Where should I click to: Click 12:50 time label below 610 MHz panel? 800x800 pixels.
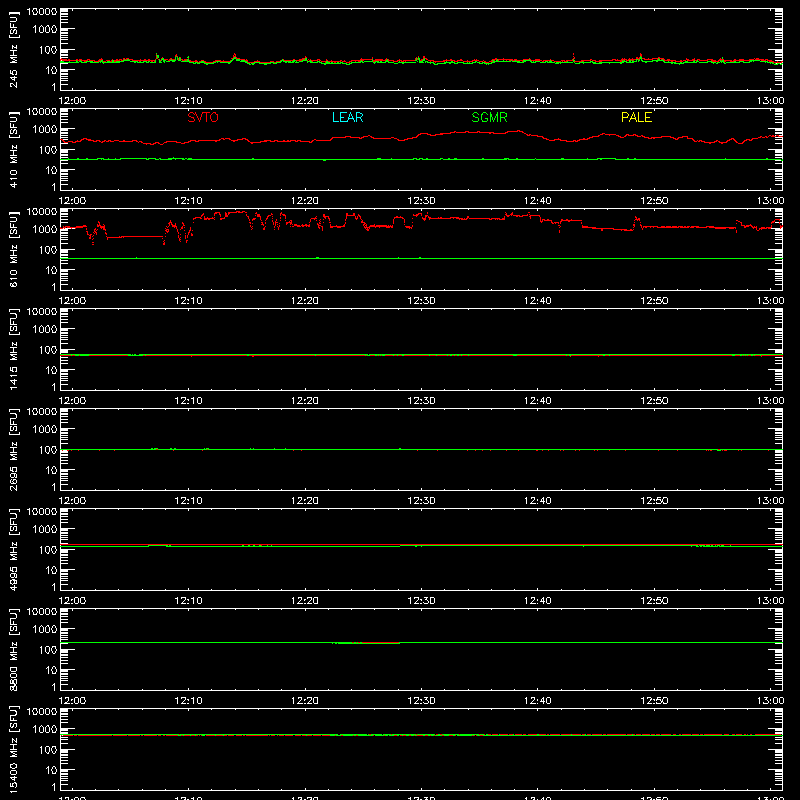click(x=654, y=301)
